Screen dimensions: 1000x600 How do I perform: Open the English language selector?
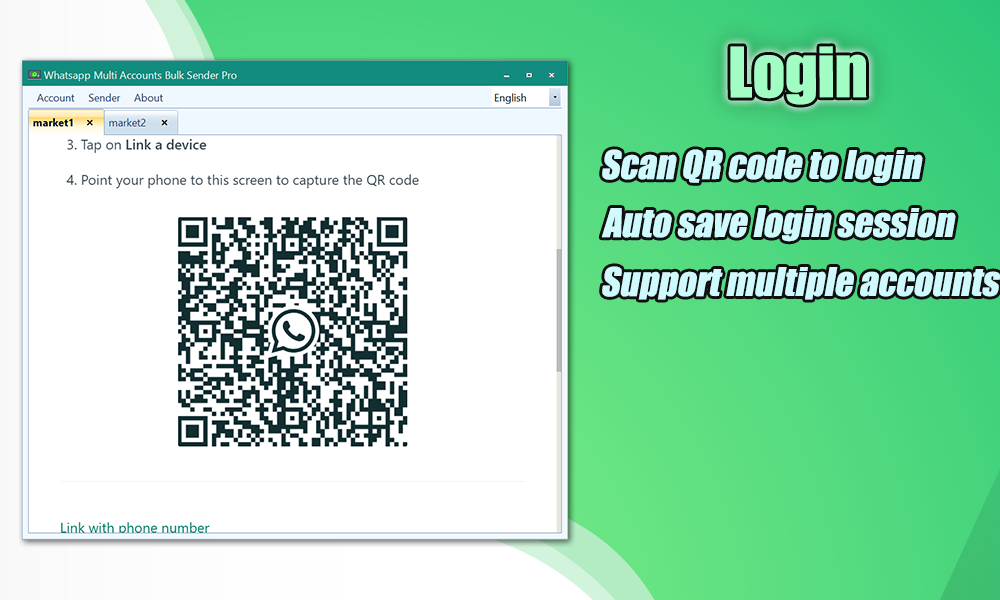click(510, 97)
